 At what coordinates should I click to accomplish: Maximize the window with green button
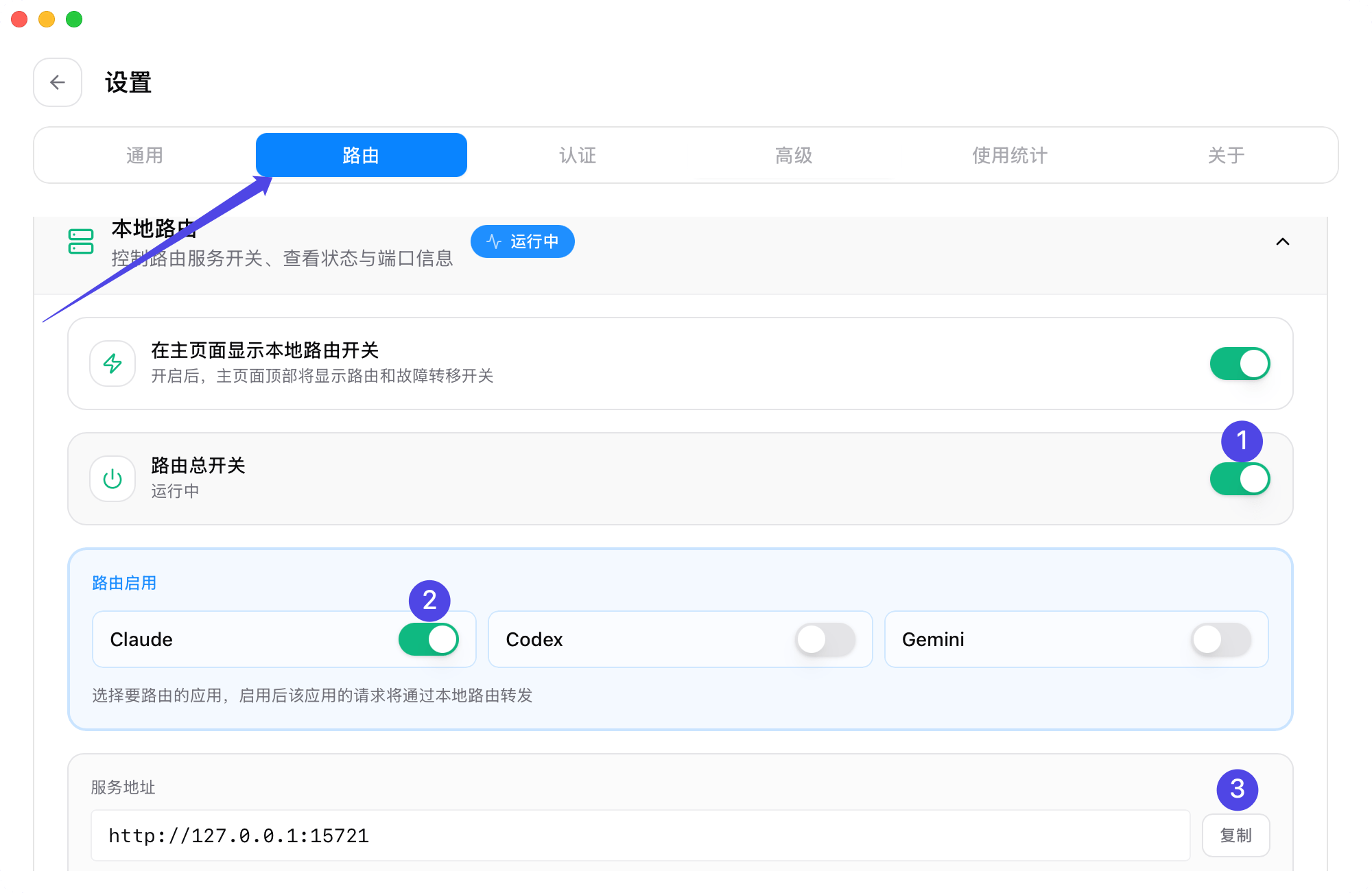click(x=74, y=19)
